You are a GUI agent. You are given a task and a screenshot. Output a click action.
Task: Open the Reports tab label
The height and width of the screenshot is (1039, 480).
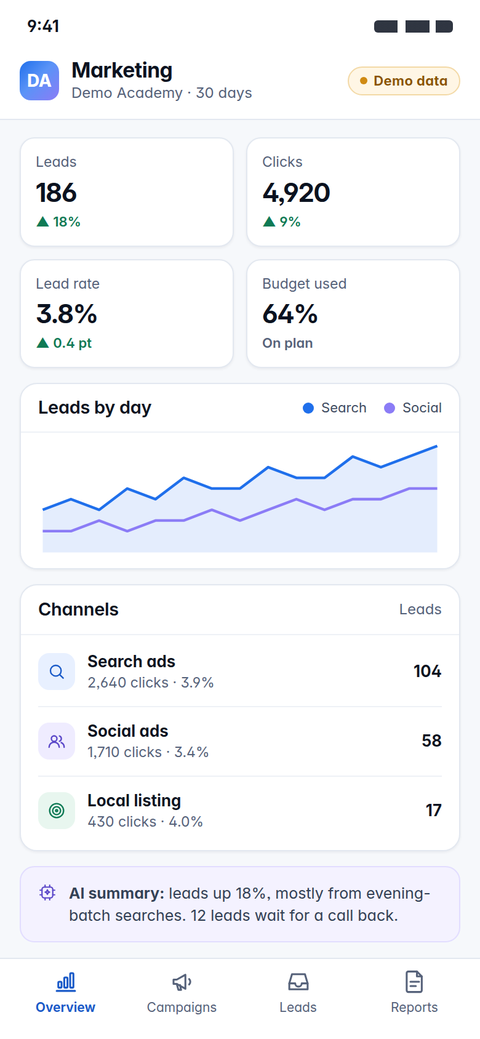tap(414, 1007)
